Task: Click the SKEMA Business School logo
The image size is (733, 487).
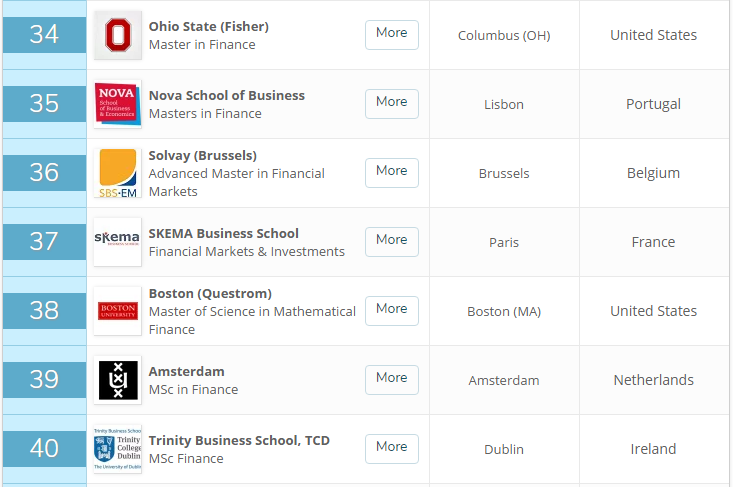Action: click(118, 242)
